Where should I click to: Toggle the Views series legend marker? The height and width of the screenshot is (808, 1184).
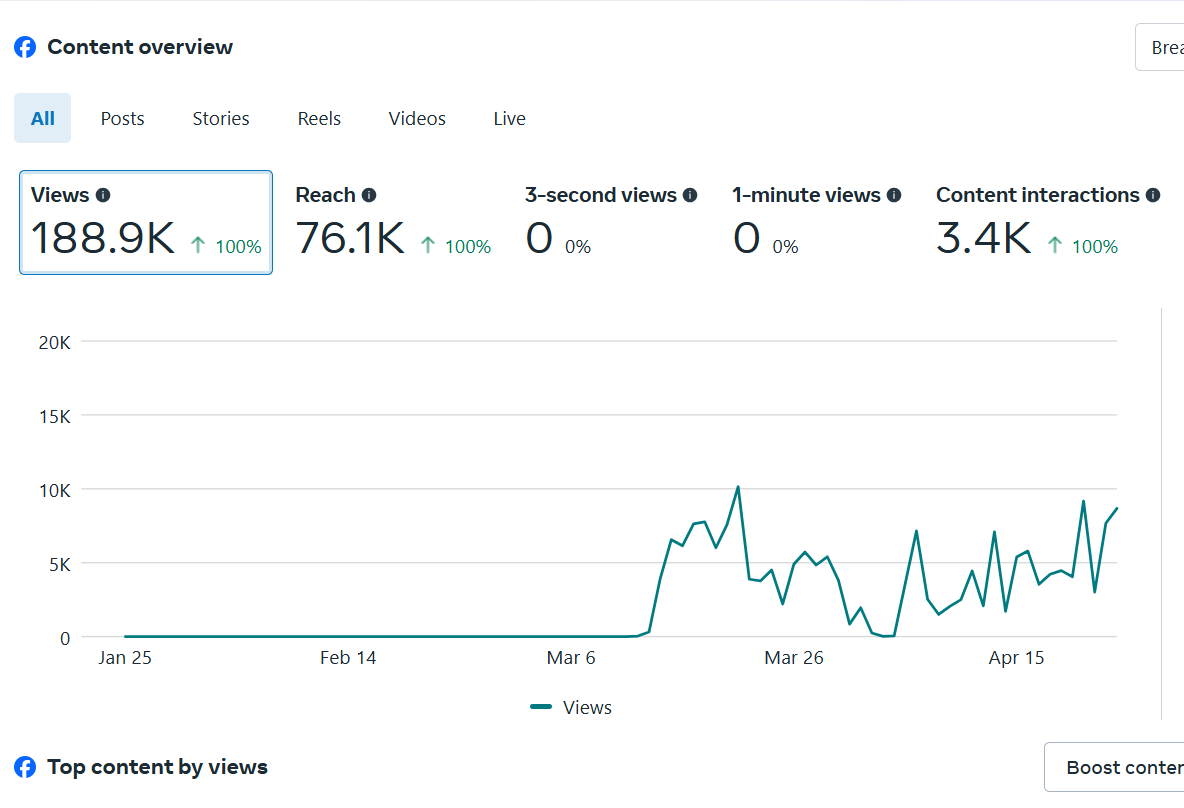541,707
